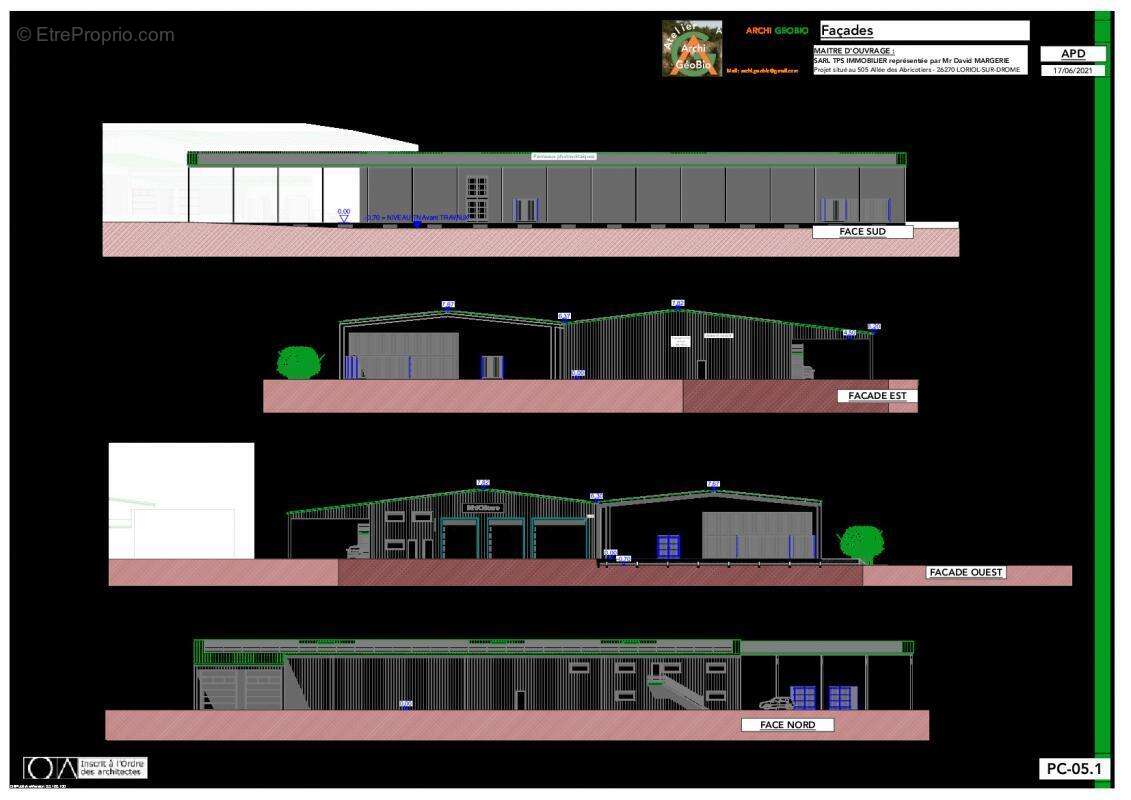Click the 0.00 level marker on Face Sud
Viewport: 1131px width, 800px height.
click(344, 213)
